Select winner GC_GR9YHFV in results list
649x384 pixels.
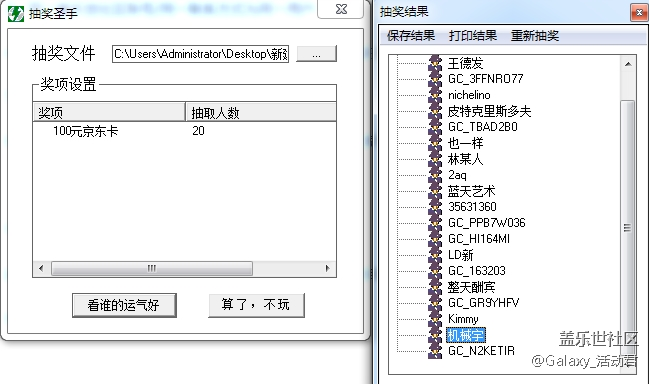[x=483, y=302]
